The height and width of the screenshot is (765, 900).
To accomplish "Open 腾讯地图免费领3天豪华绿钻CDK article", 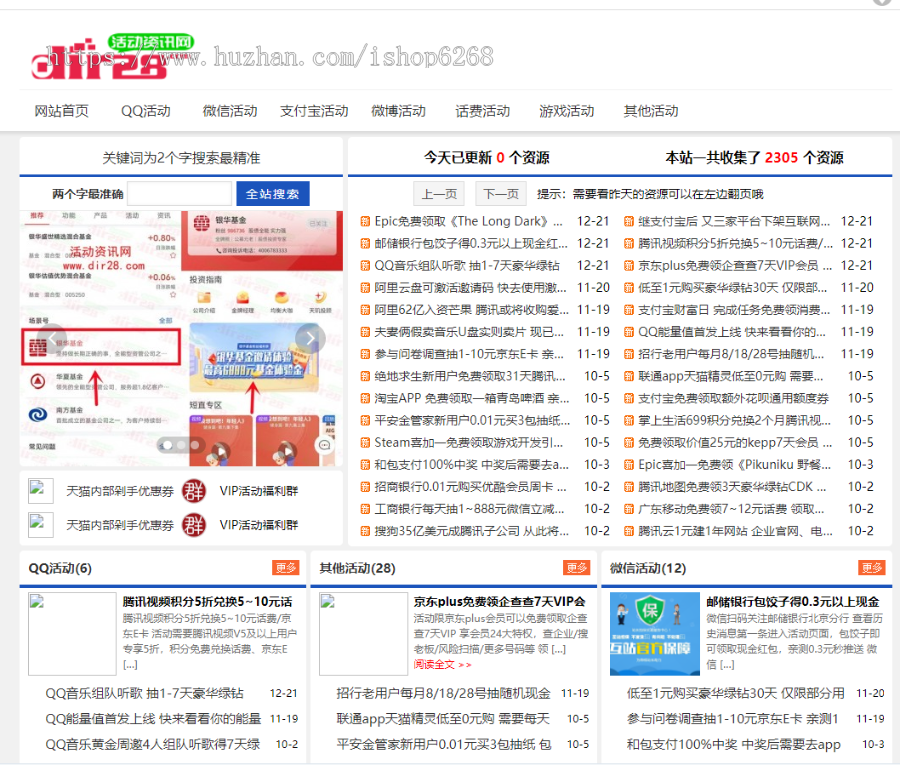I will [732, 487].
